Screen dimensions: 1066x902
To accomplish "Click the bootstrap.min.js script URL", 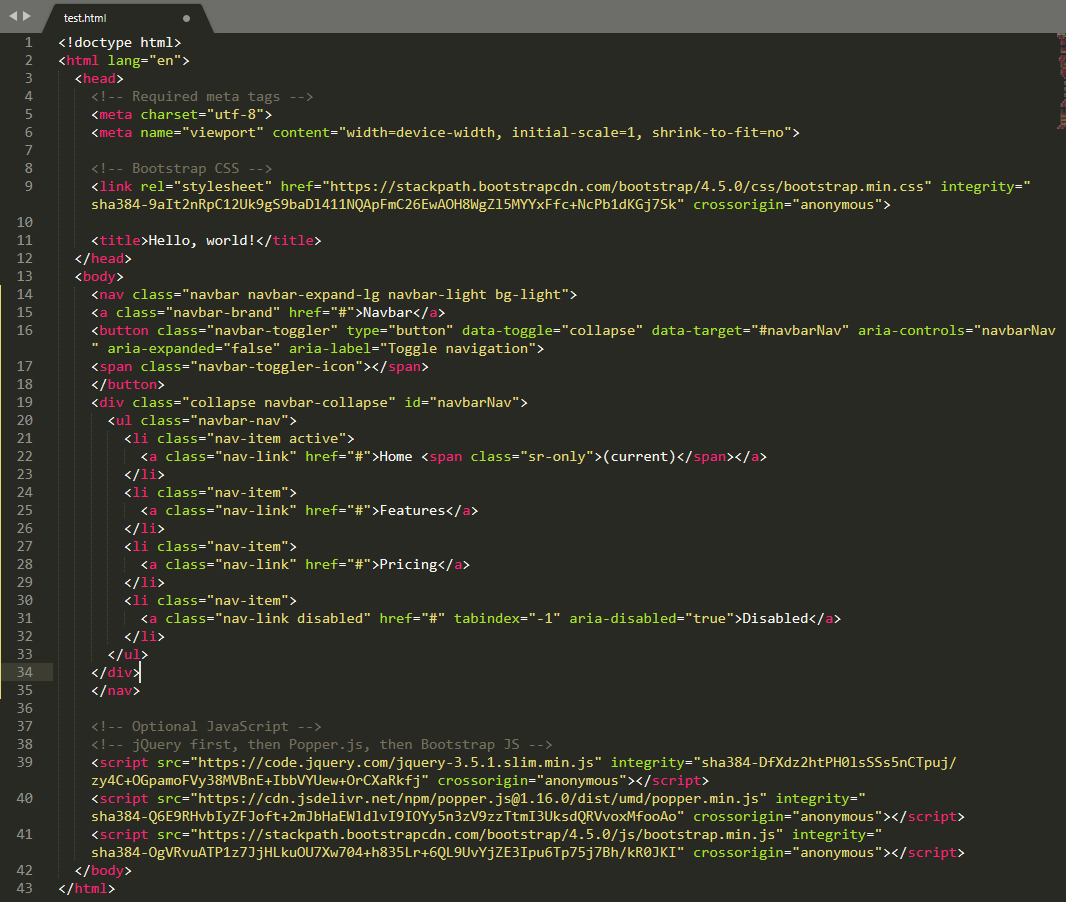I will (x=486, y=835).
